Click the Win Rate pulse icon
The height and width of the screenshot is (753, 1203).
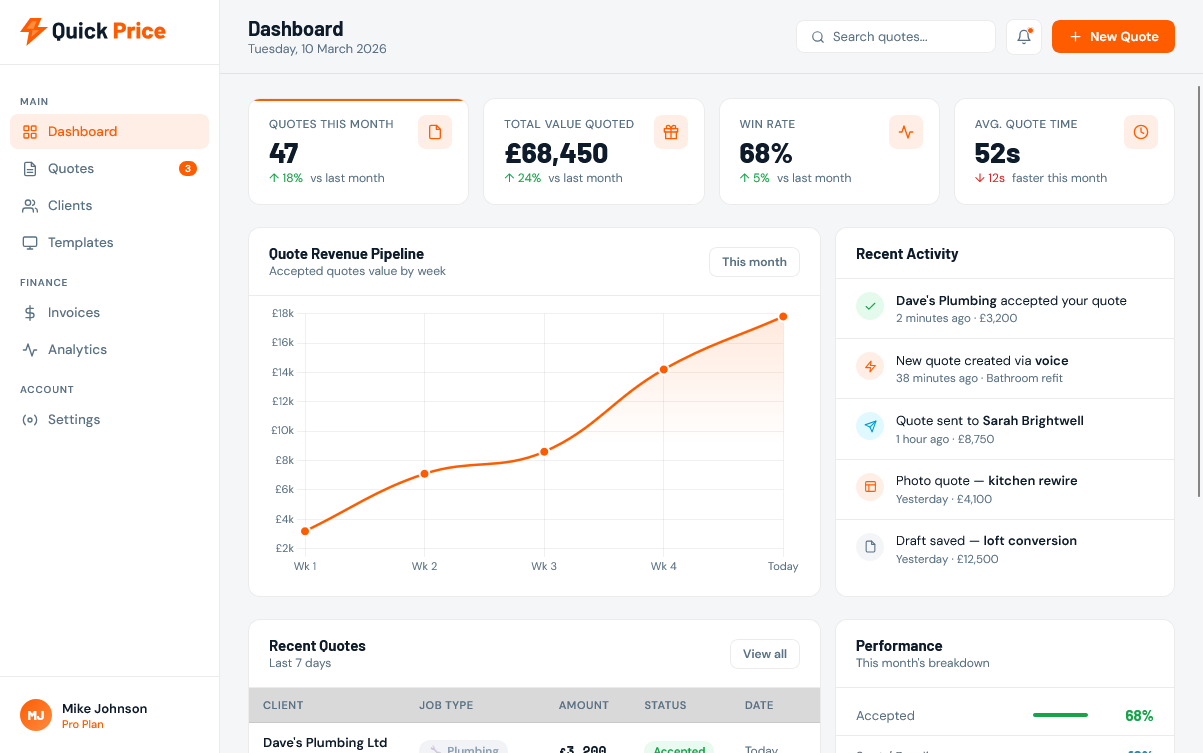tap(906, 132)
